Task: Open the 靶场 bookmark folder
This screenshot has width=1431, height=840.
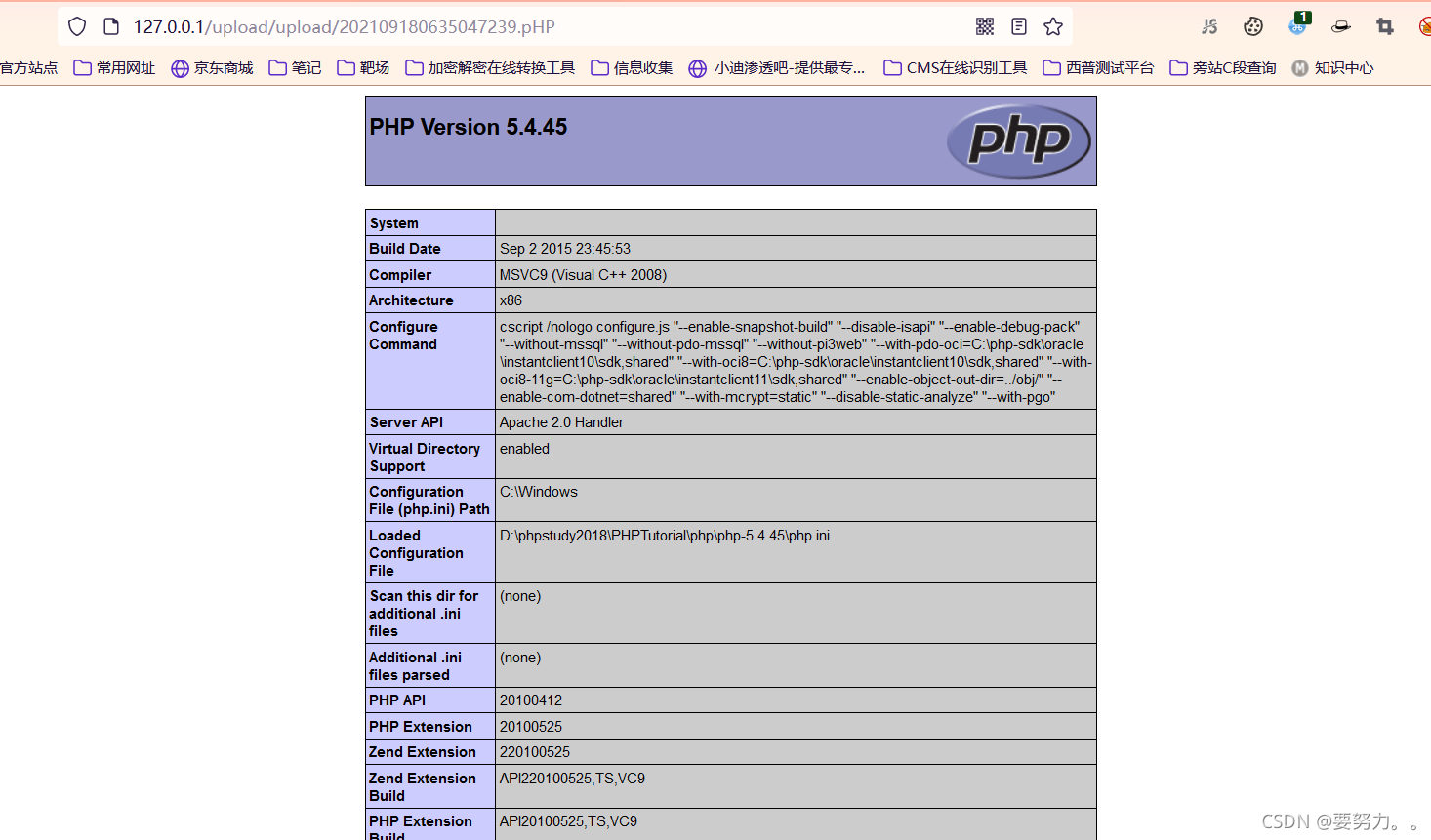Action: click(363, 67)
